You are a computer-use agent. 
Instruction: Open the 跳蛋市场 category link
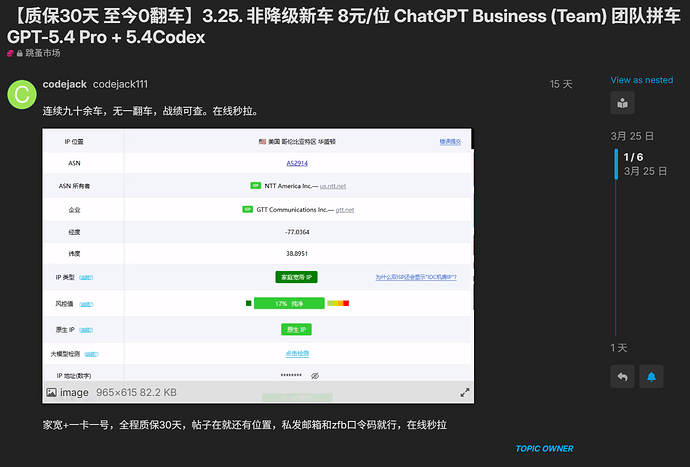(x=43, y=53)
